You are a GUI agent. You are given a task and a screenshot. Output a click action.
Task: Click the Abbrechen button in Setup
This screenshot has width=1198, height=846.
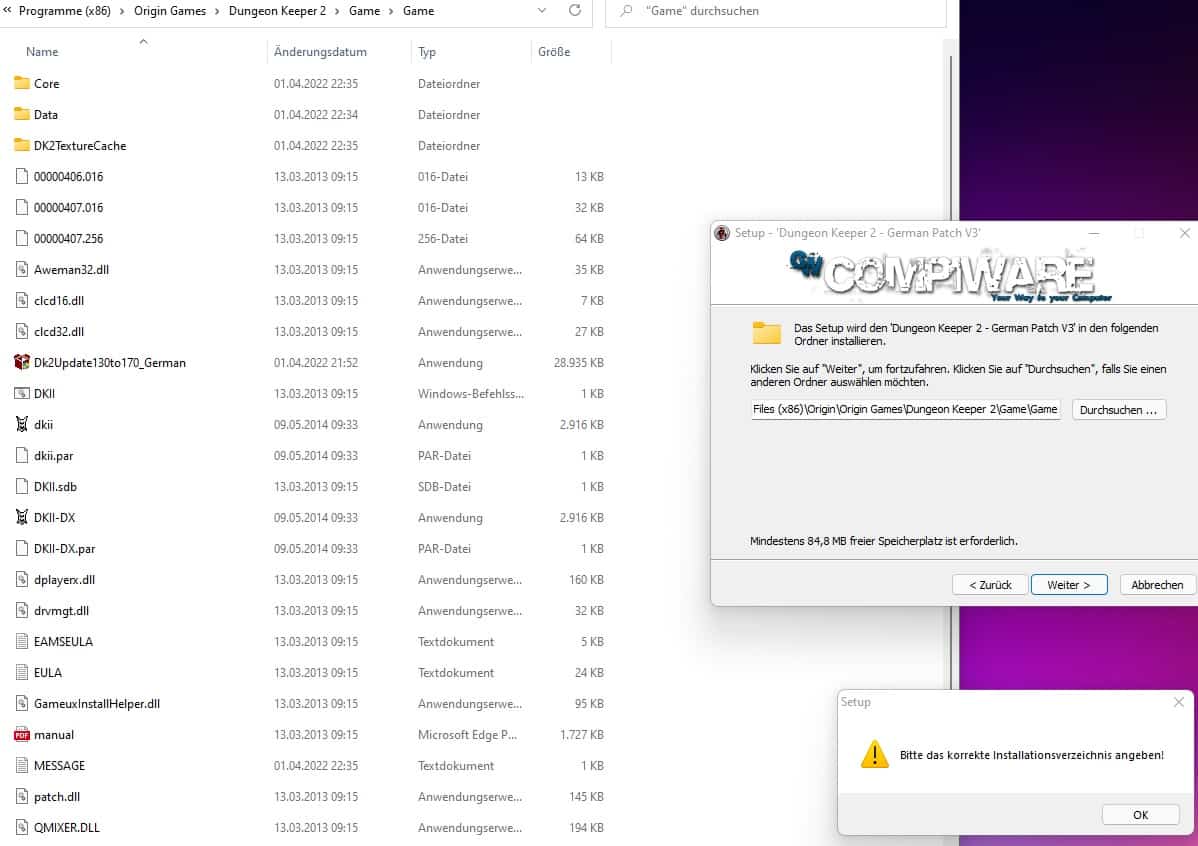[x=1157, y=585]
